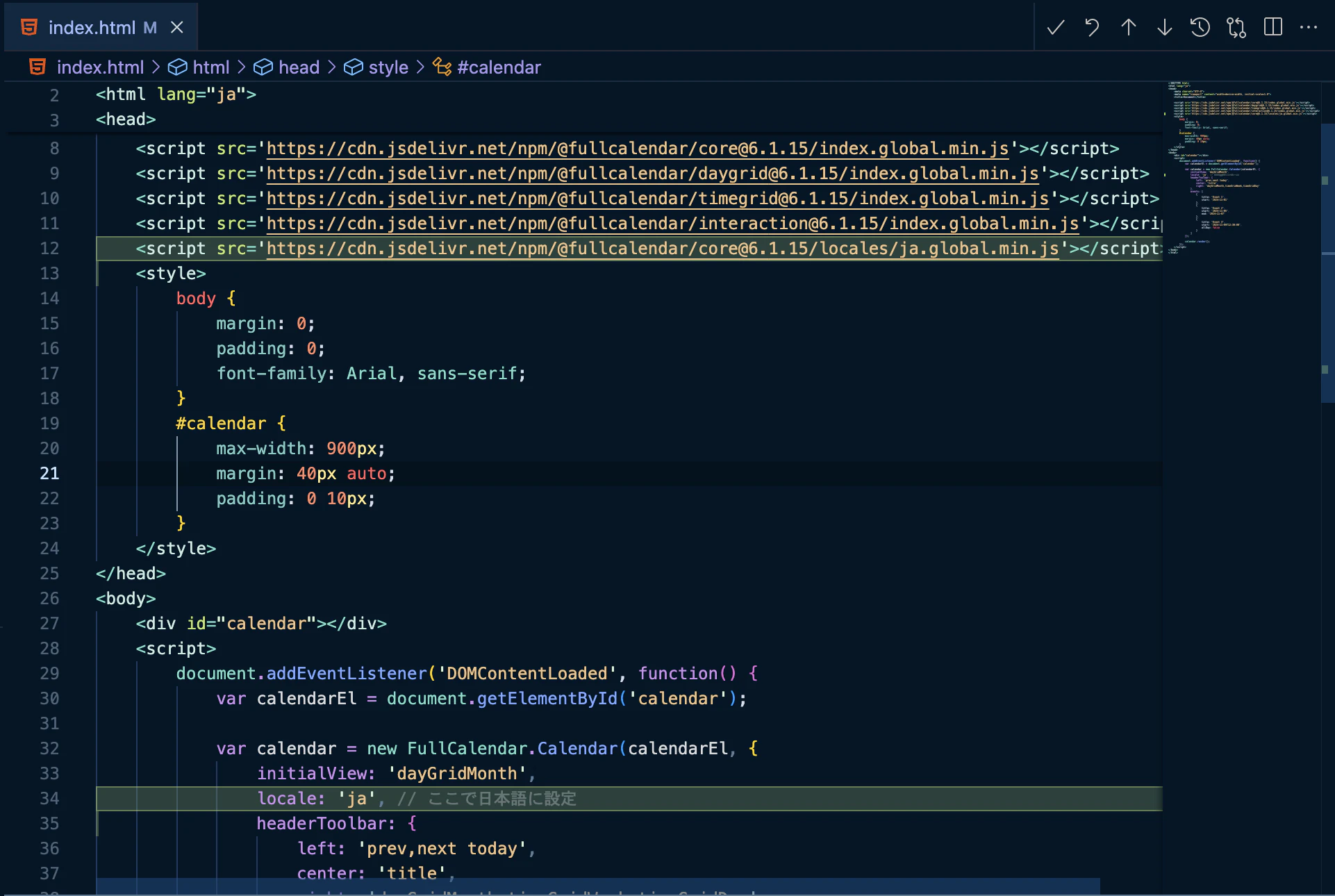Click the '<div id="calendar"></div>' line
Viewport: 1335px width, 896px height.
tap(261, 624)
